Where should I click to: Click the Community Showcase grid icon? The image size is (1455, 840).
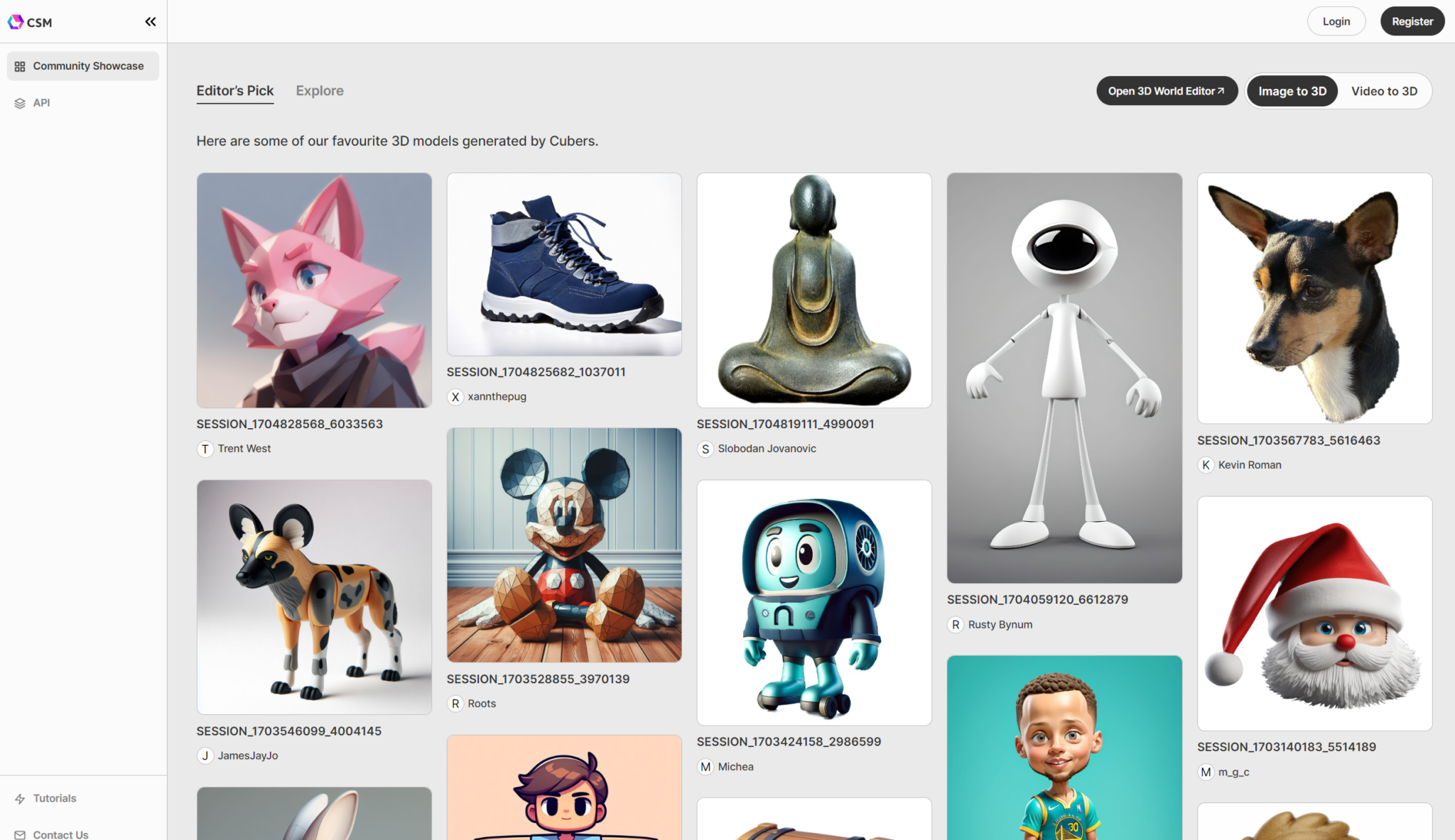pos(20,66)
